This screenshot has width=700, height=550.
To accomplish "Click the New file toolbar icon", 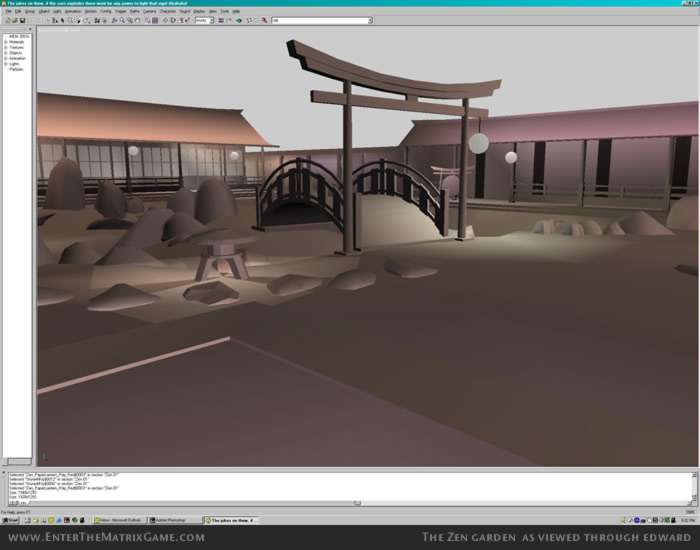I will [x=8, y=21].
